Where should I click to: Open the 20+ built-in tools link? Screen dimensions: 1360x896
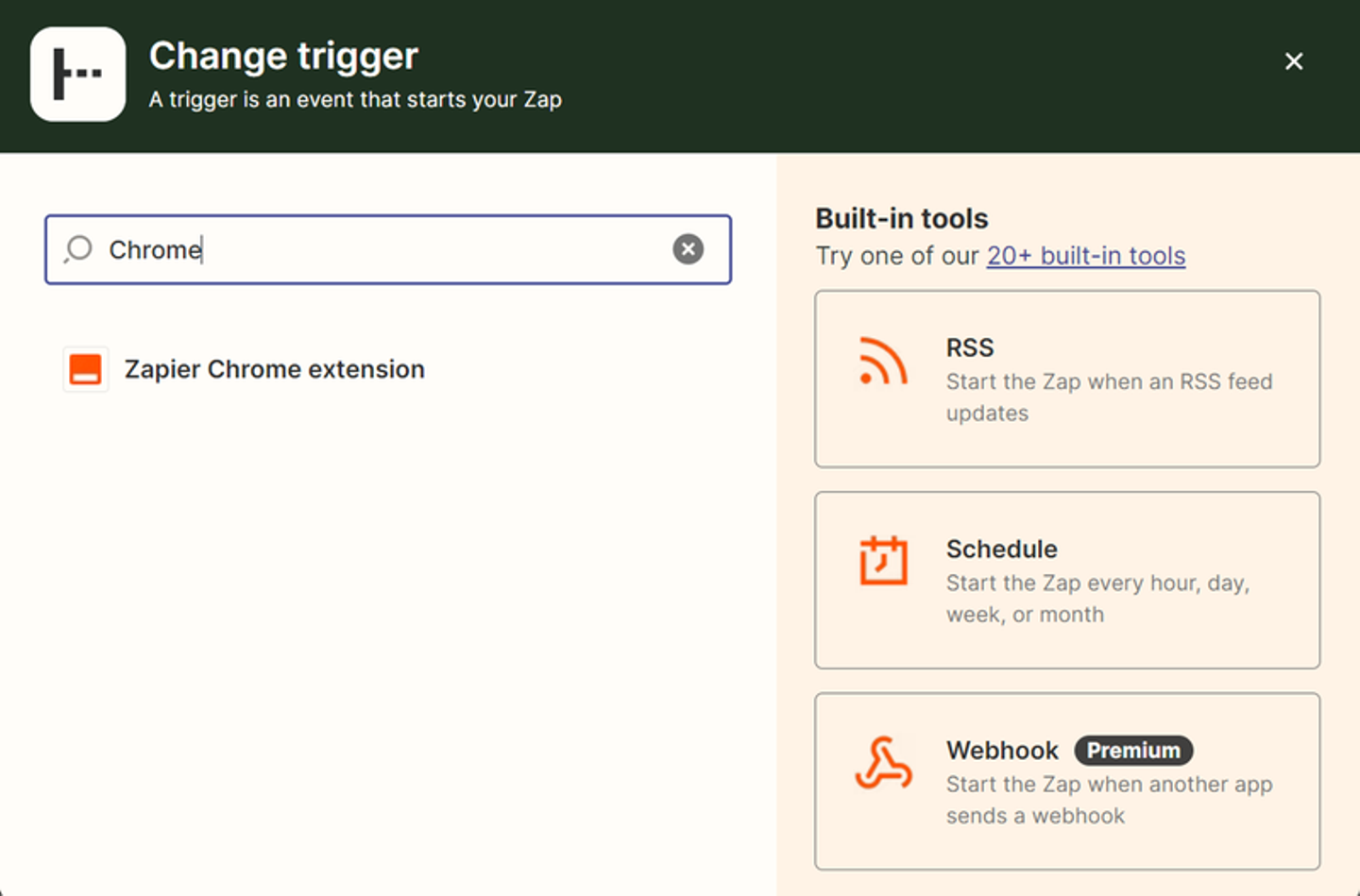pos(1085,256)
